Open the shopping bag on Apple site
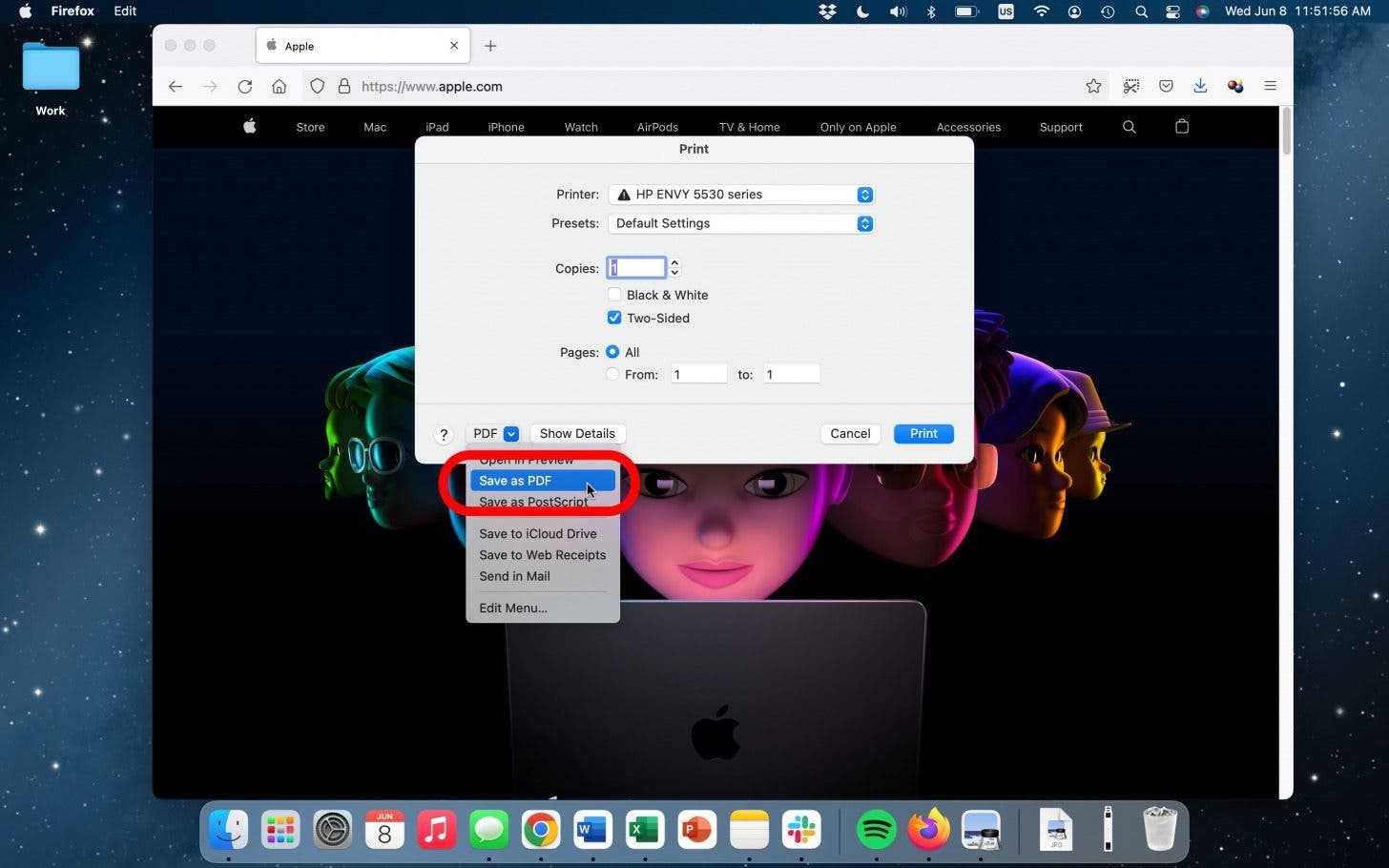This screenshot has height=868, width=1389. 1182,126
